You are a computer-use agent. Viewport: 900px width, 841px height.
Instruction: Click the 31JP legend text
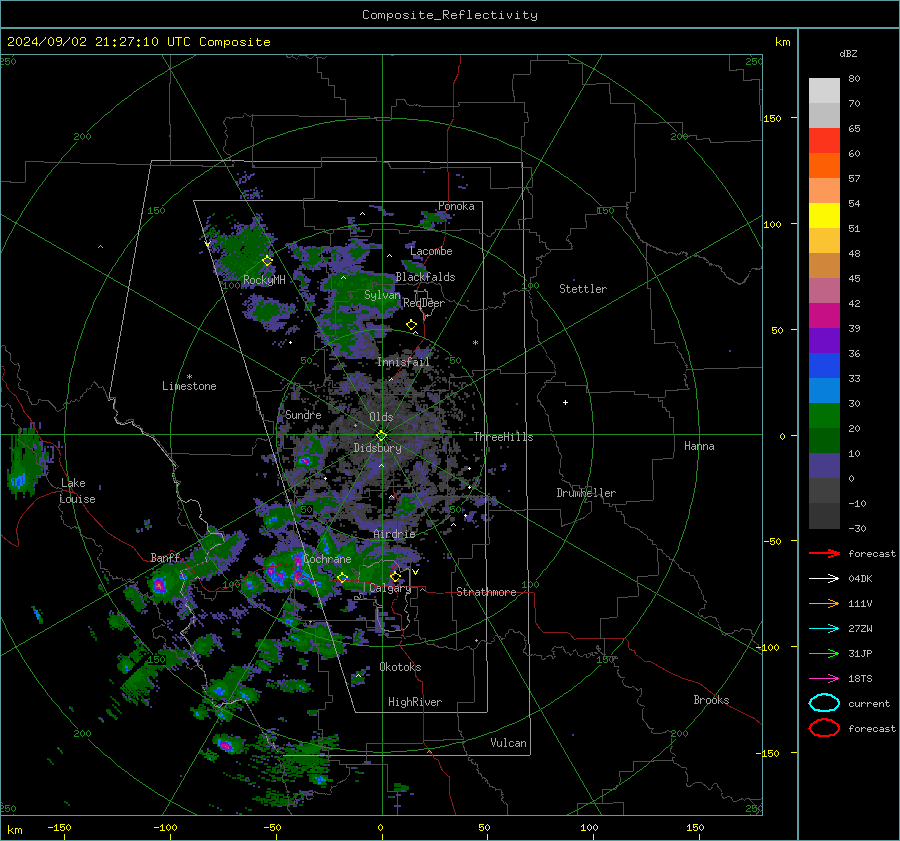[860, 653]
